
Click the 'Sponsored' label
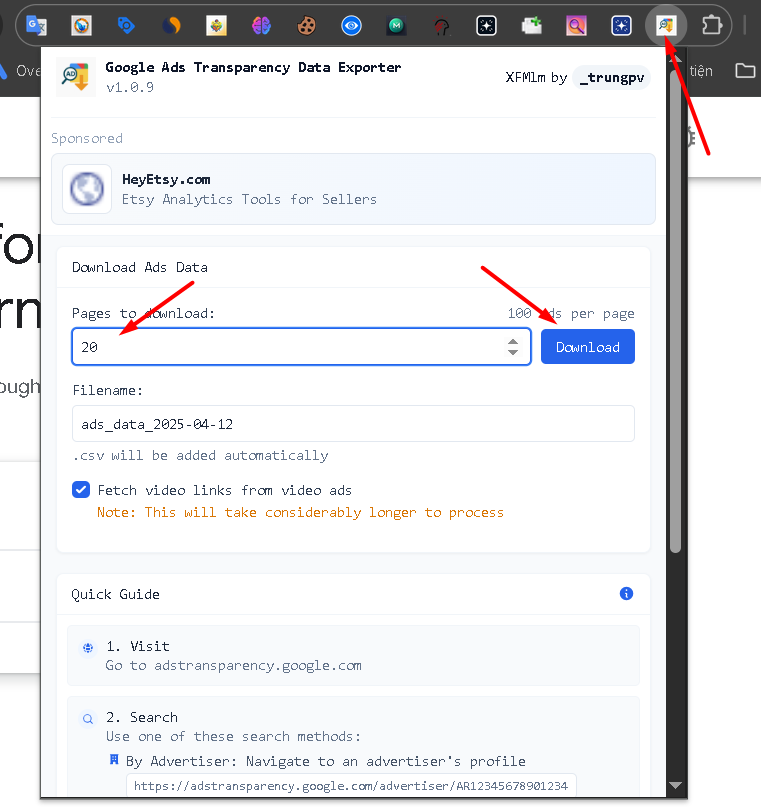87,138
